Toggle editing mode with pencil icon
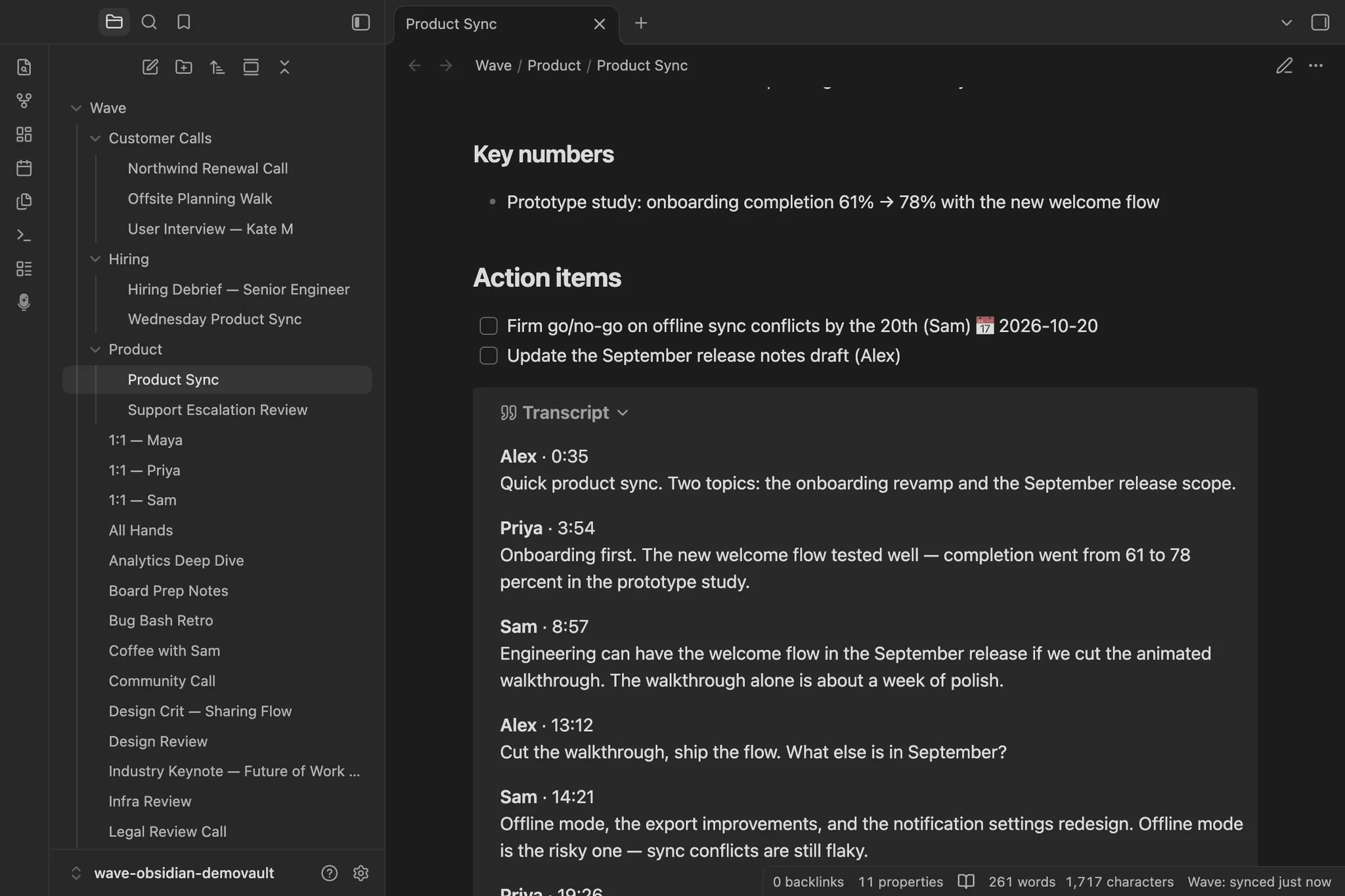 (x=1285, y=66)
